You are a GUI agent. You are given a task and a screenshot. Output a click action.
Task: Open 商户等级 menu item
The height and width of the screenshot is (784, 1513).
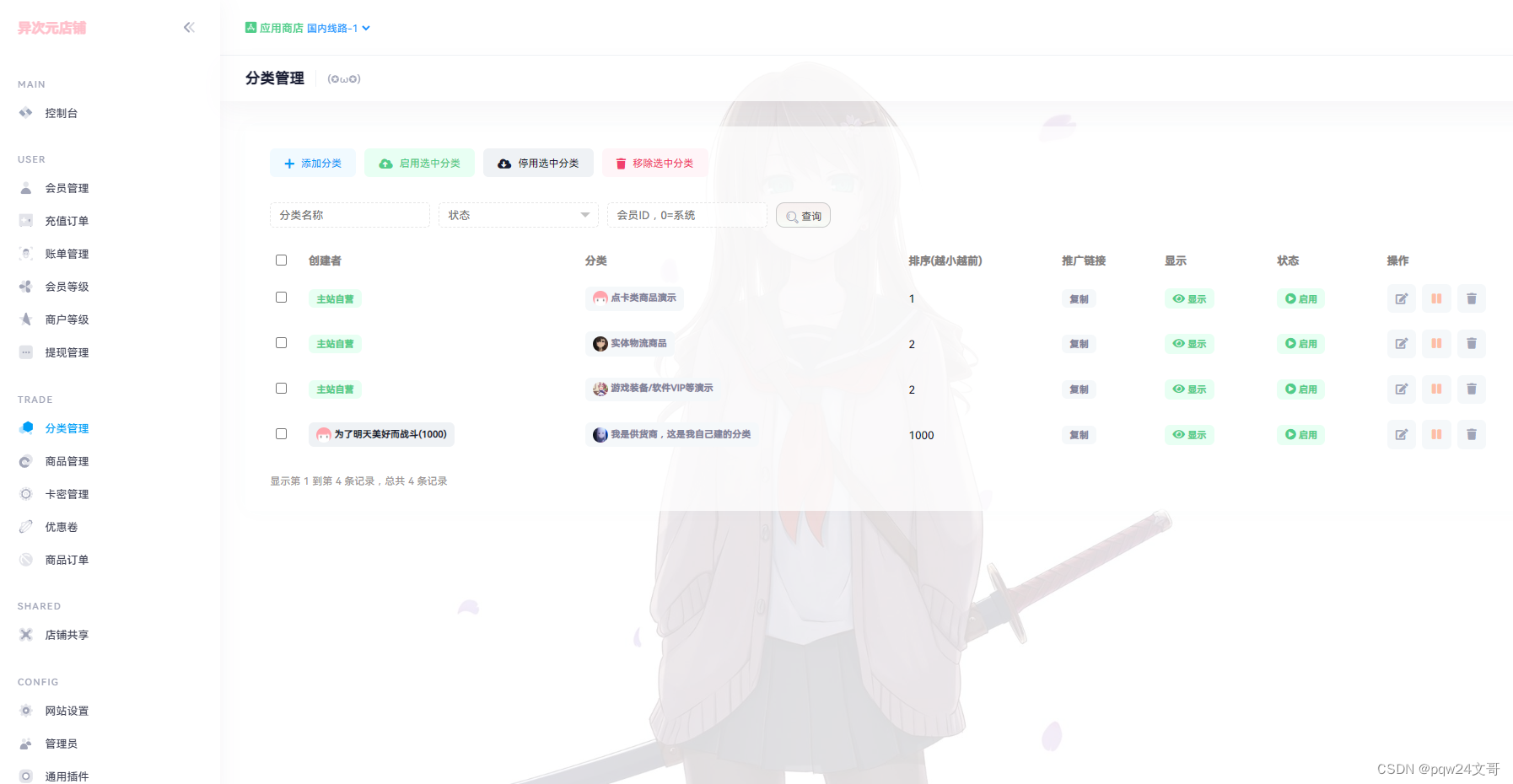tap(67, 320)
